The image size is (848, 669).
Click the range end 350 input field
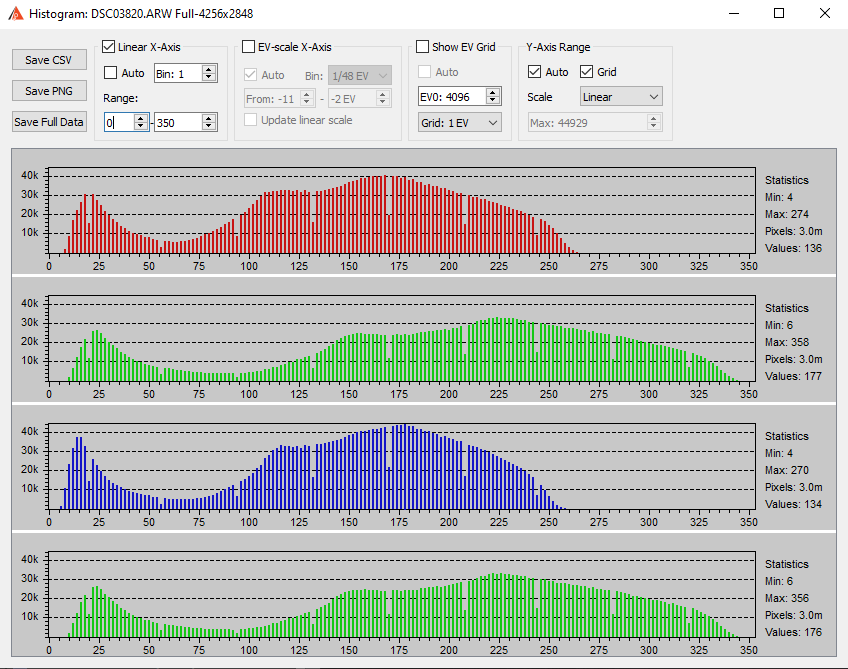tap(177, 122)
